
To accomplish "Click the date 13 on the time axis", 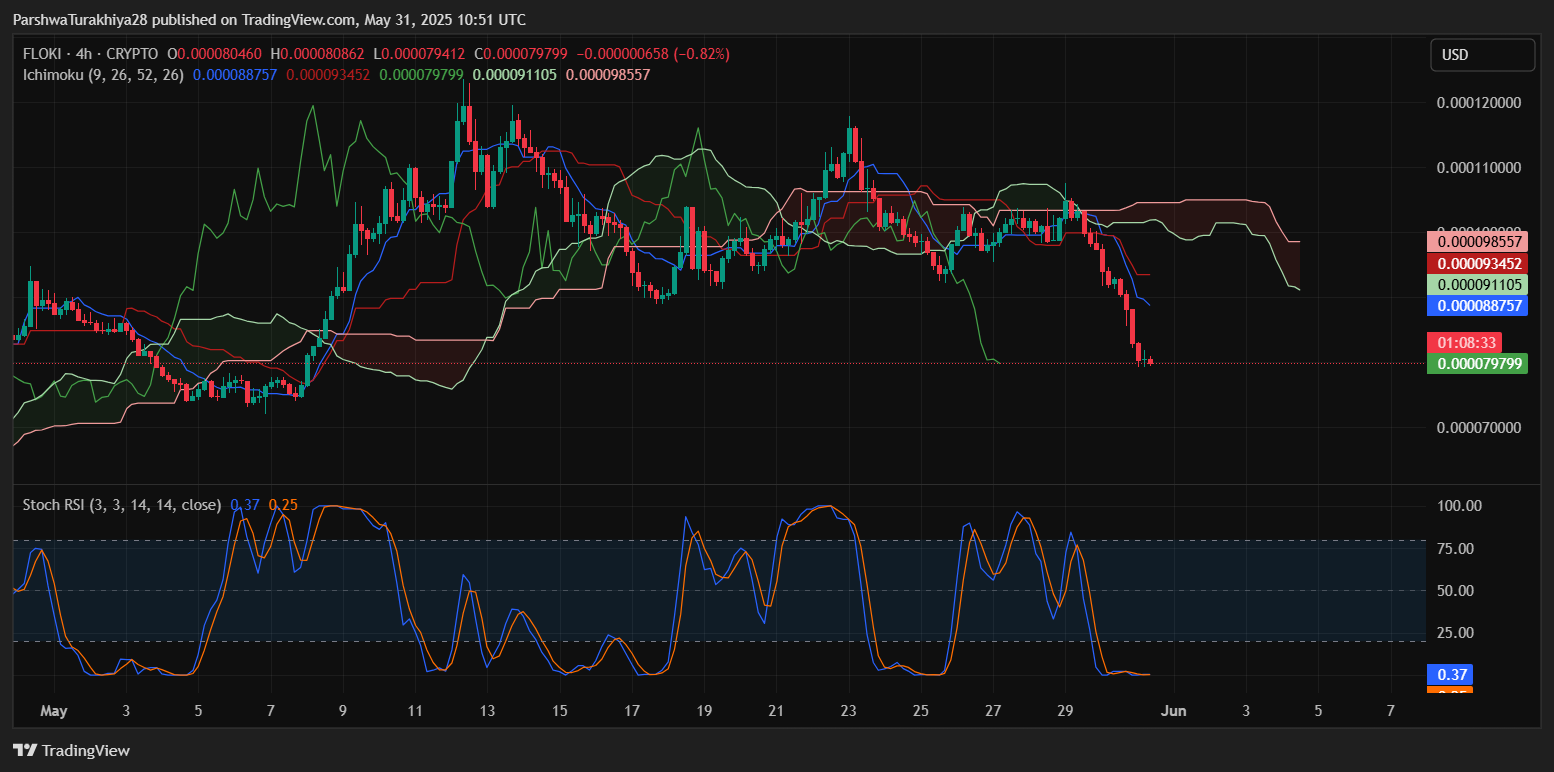I will (487, 711).
